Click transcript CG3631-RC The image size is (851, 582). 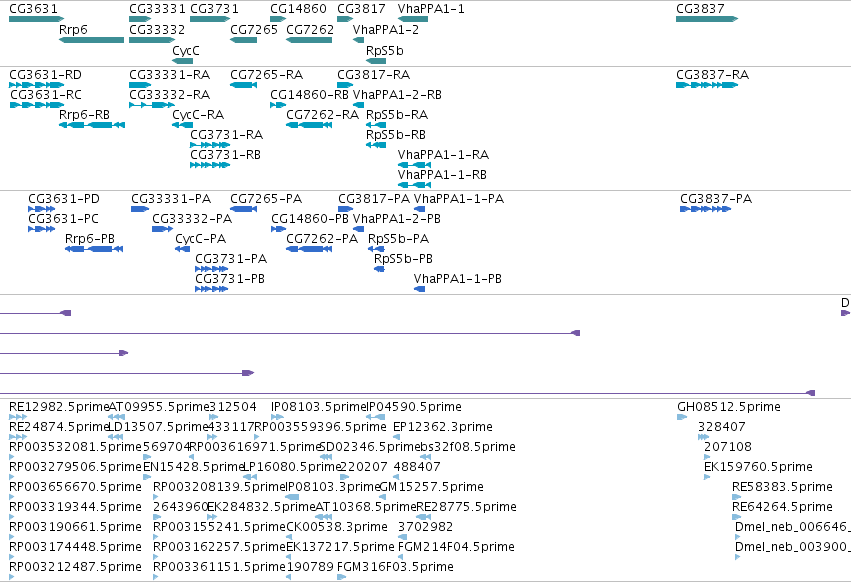tap(46, 94)
